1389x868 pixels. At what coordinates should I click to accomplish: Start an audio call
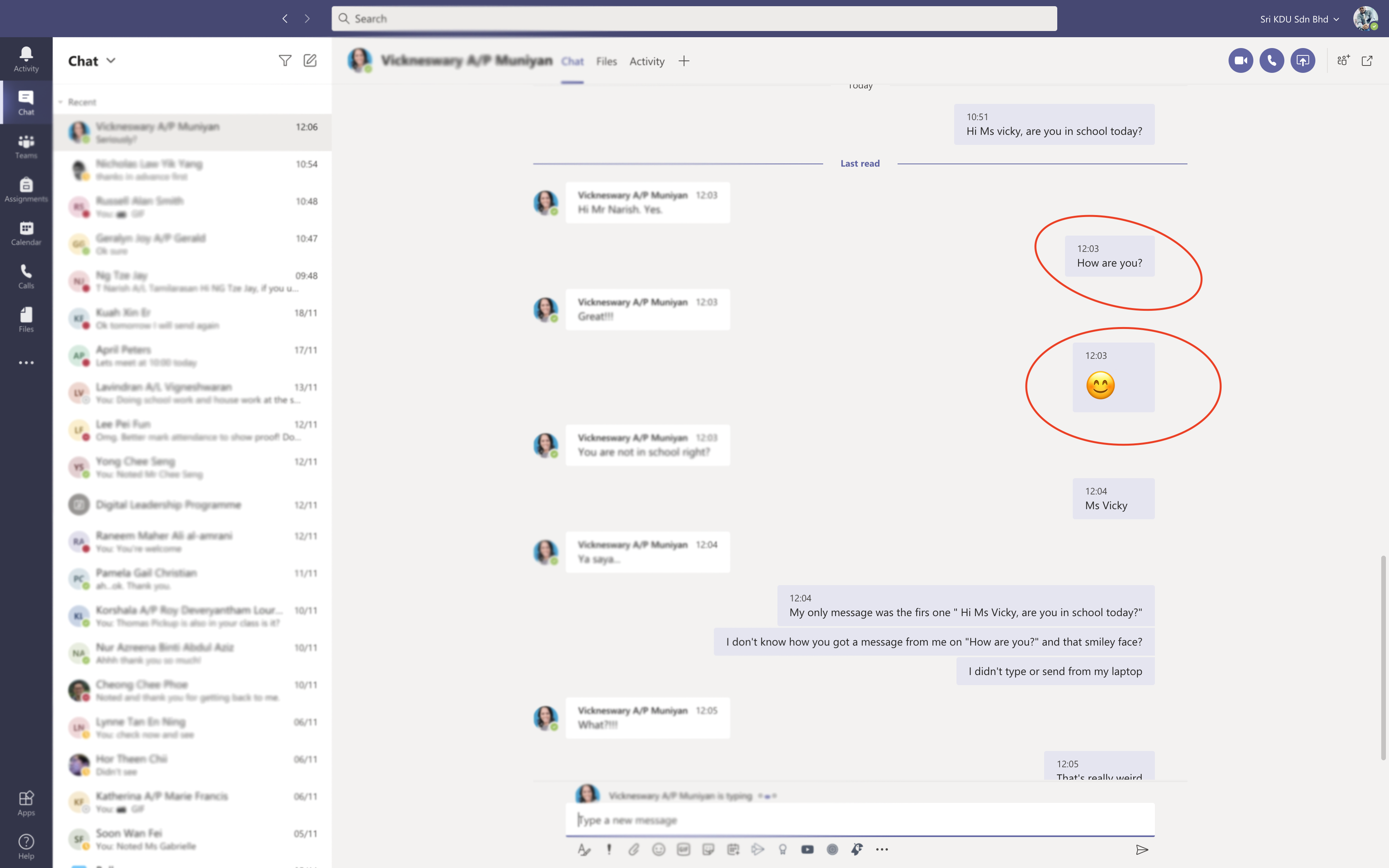(1271, 60)
